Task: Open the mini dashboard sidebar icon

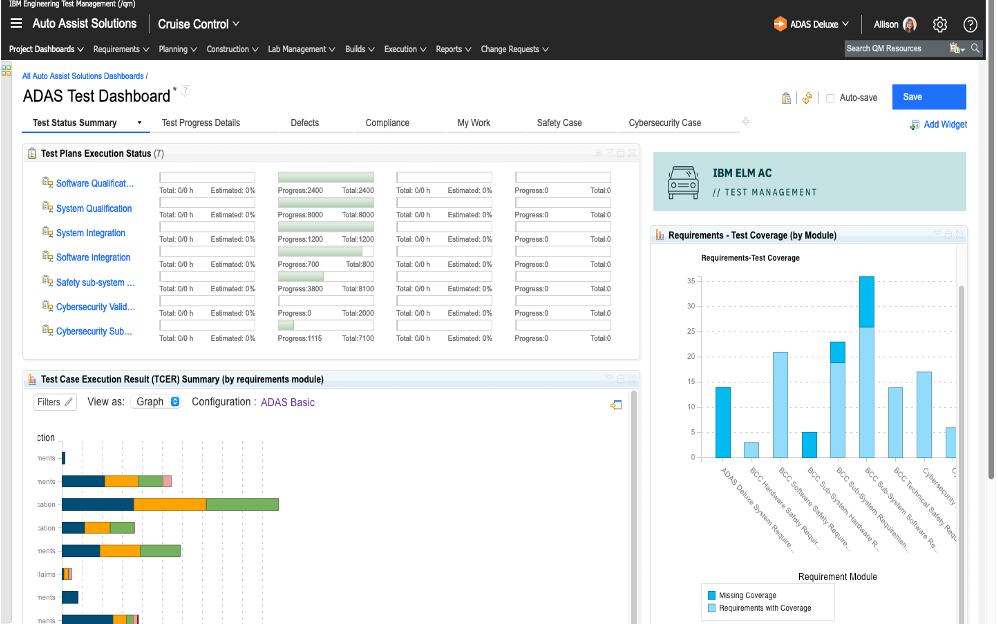Action: coord(6,71)
